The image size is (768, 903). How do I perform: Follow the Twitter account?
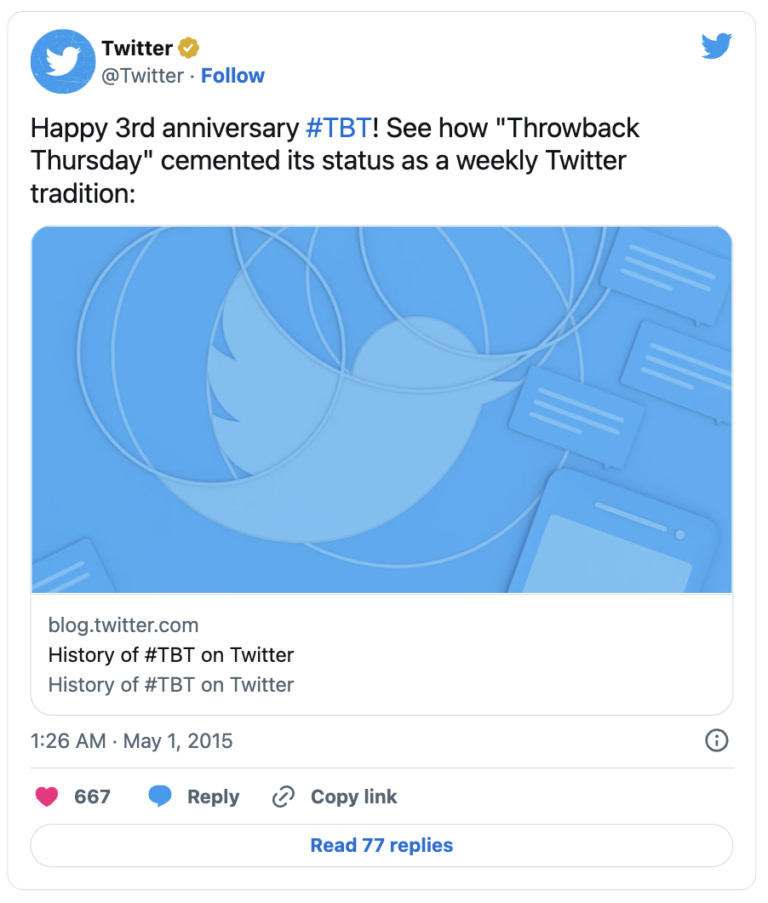pyautogui.click(x=233, y=76)
